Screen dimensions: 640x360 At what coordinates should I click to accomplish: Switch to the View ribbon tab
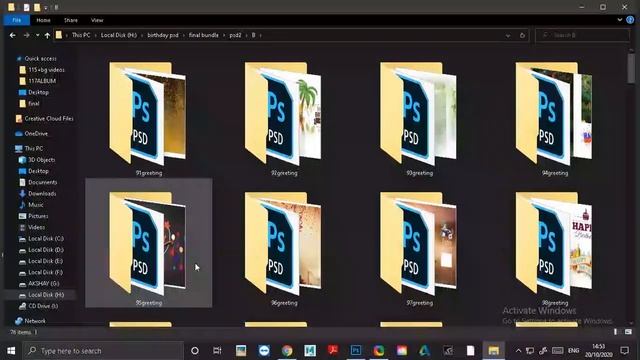97,20
